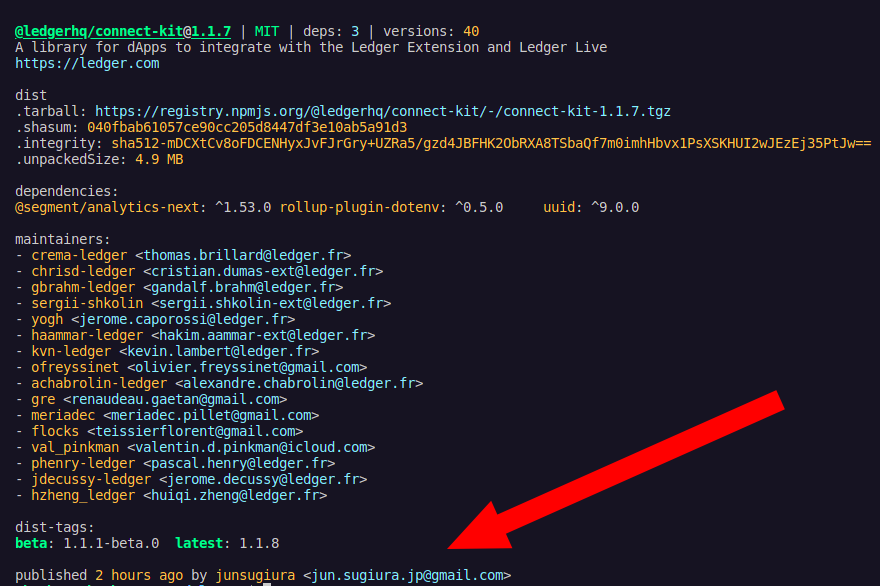Image resolution: width=880 pixels, height=586 pixels.
Task: Click email jerome.decussy@ledger.fr
Action: 263,479
